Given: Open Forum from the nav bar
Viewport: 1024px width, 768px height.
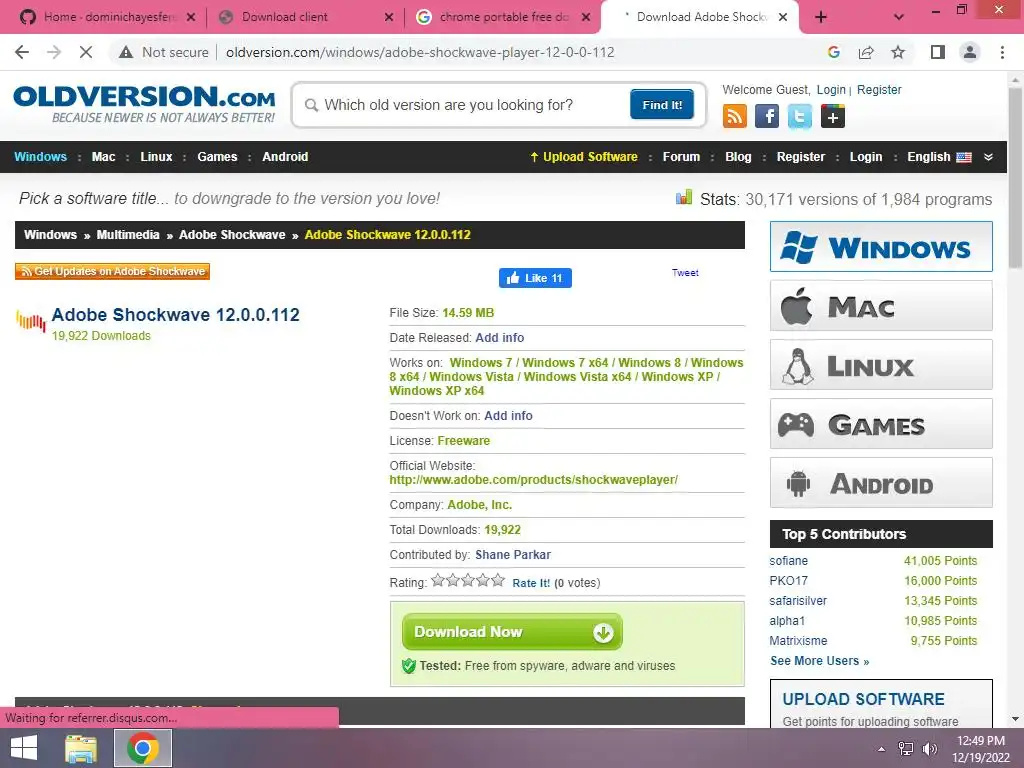Looking at the screenshot, I should point(681,157).
